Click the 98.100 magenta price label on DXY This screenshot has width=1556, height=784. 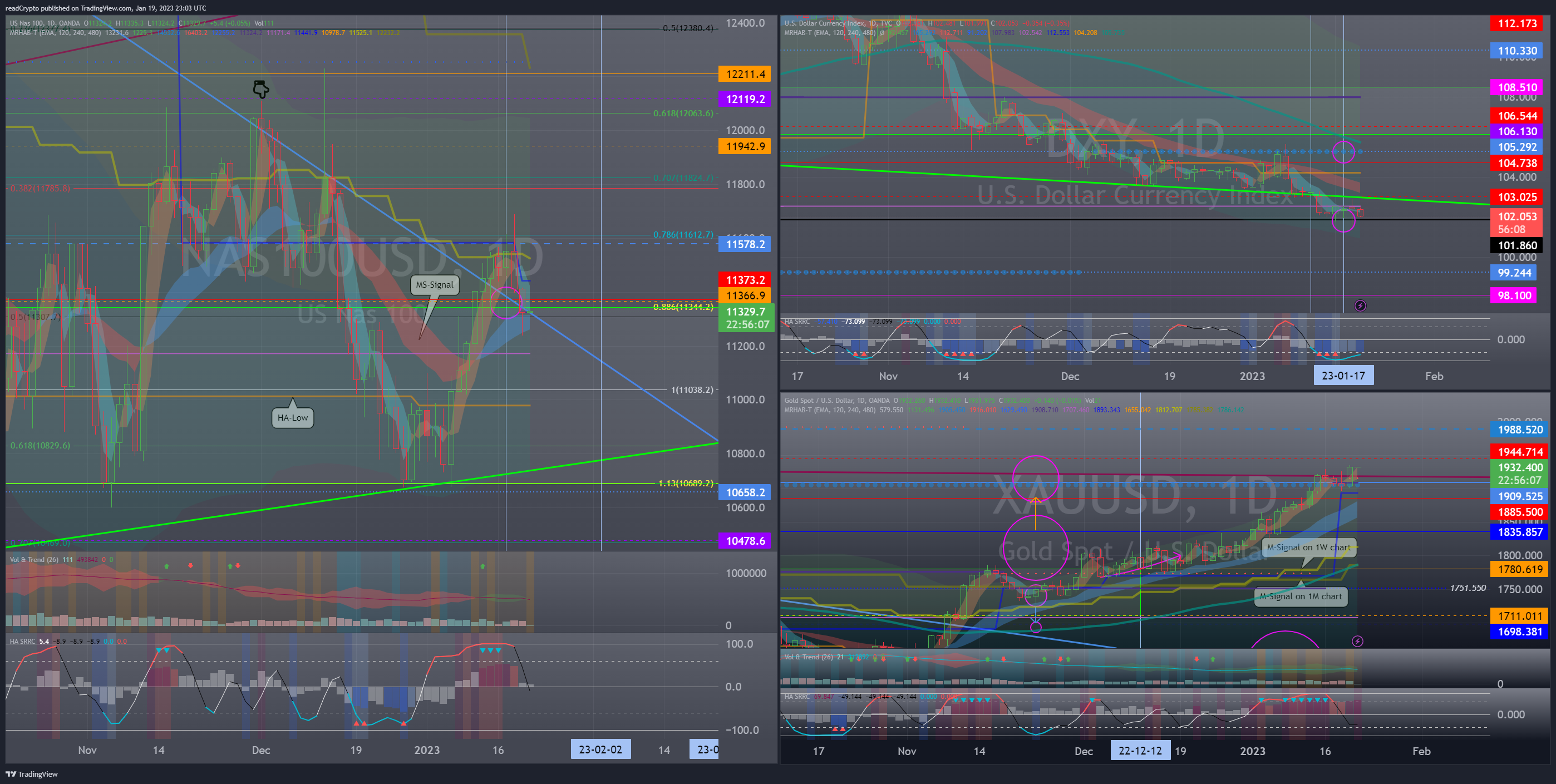point(1514,295)
